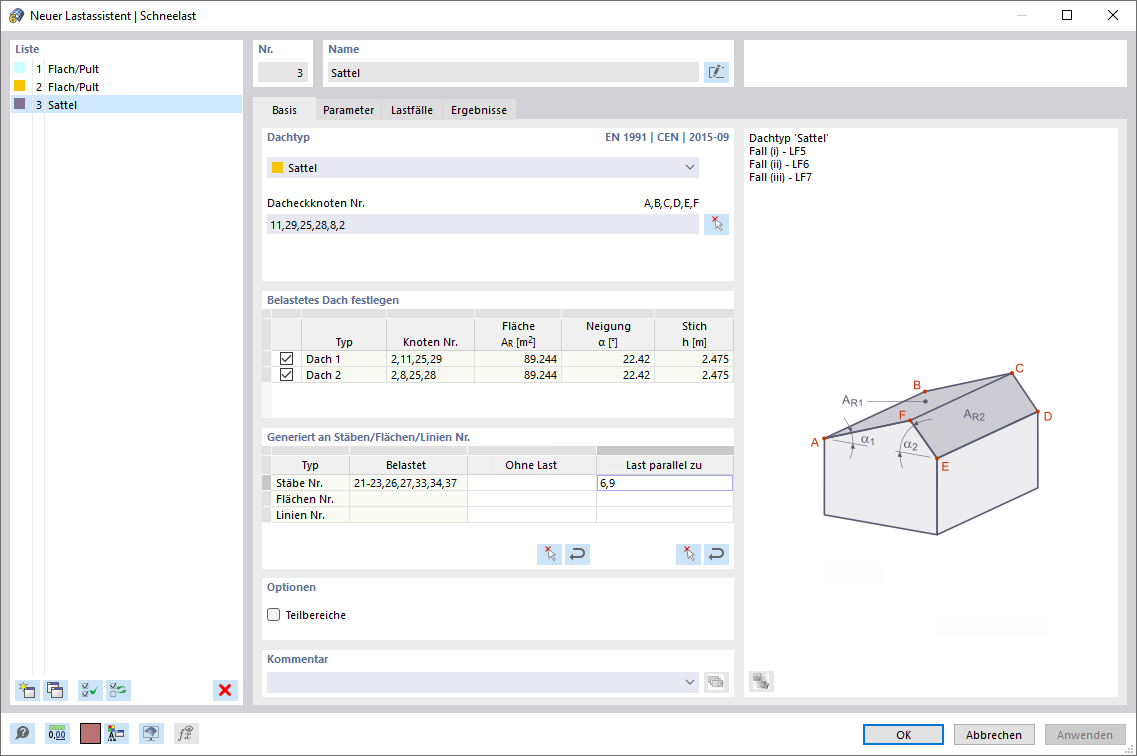Click the Anwenden button
Screen dimensions: 1137x756
(1085, 734)
